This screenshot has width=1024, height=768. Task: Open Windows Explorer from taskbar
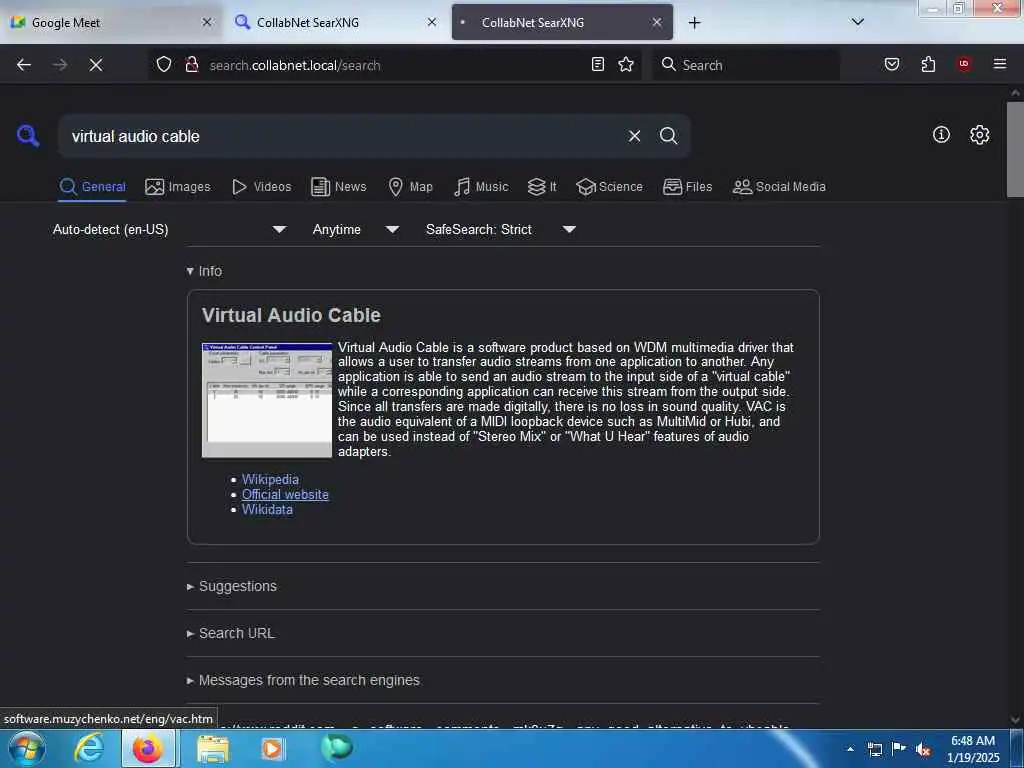tap(212, 749)
